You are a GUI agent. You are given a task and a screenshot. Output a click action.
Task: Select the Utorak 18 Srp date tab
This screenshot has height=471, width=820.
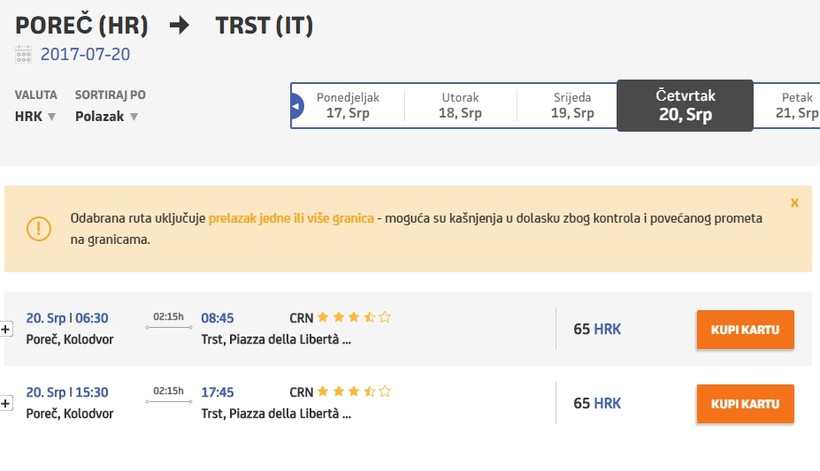[x=460, y=106]
